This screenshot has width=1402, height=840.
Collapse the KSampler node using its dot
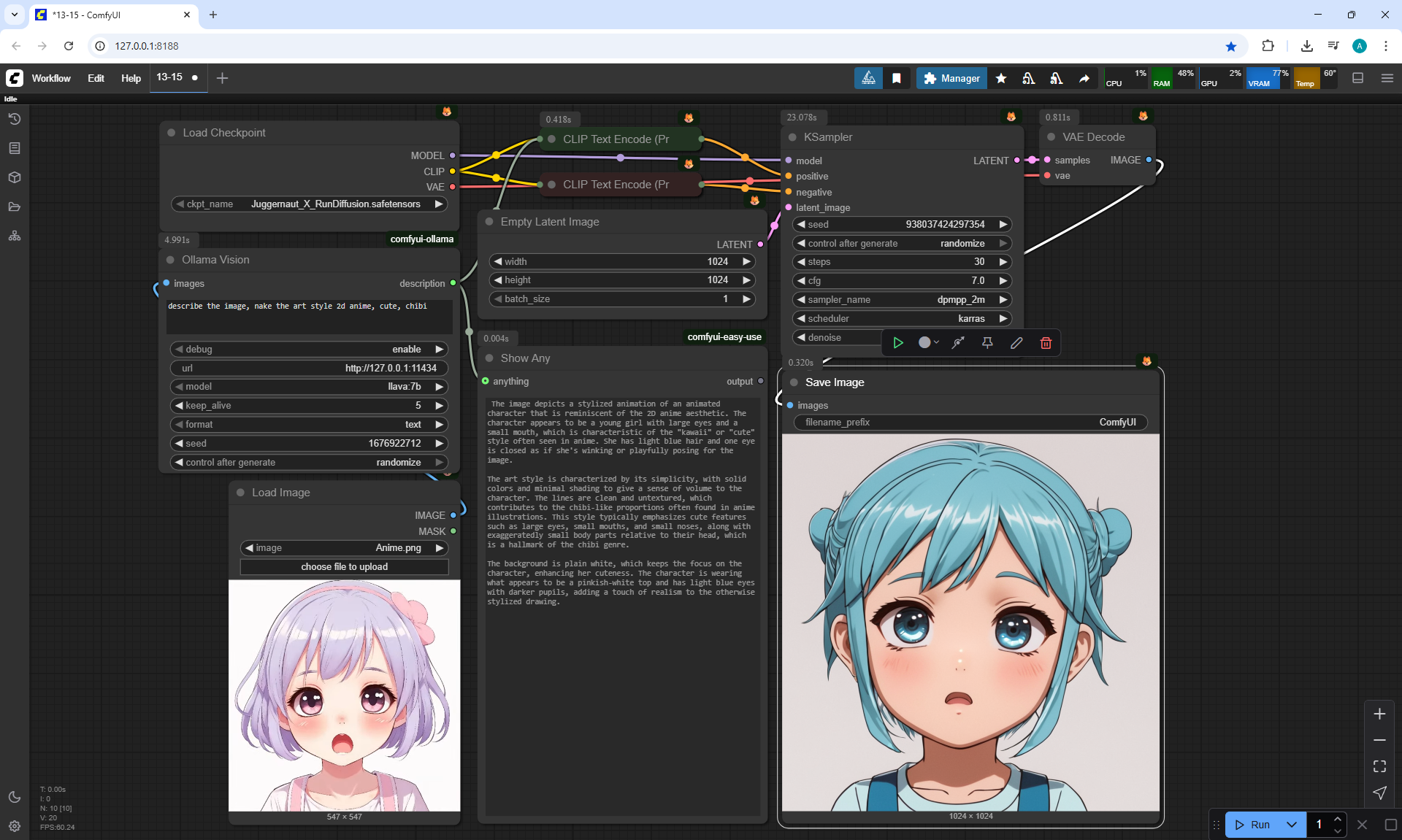[792, 137]
